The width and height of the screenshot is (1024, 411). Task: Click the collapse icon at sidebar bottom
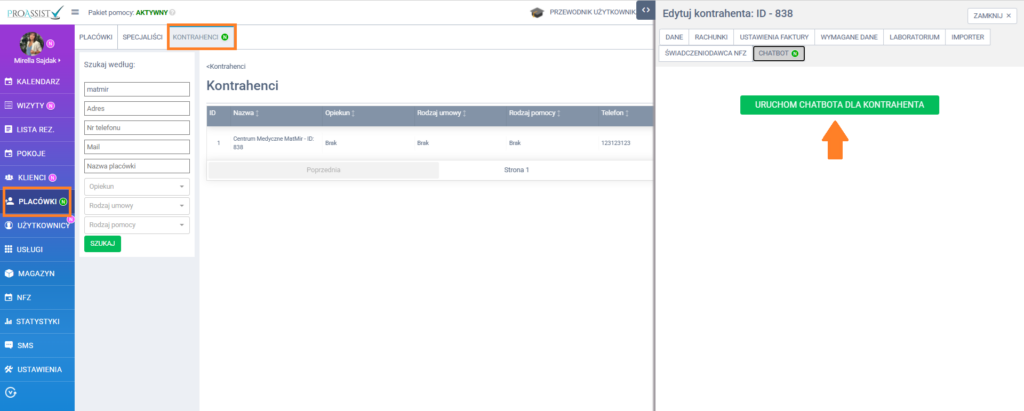point(11,392)
